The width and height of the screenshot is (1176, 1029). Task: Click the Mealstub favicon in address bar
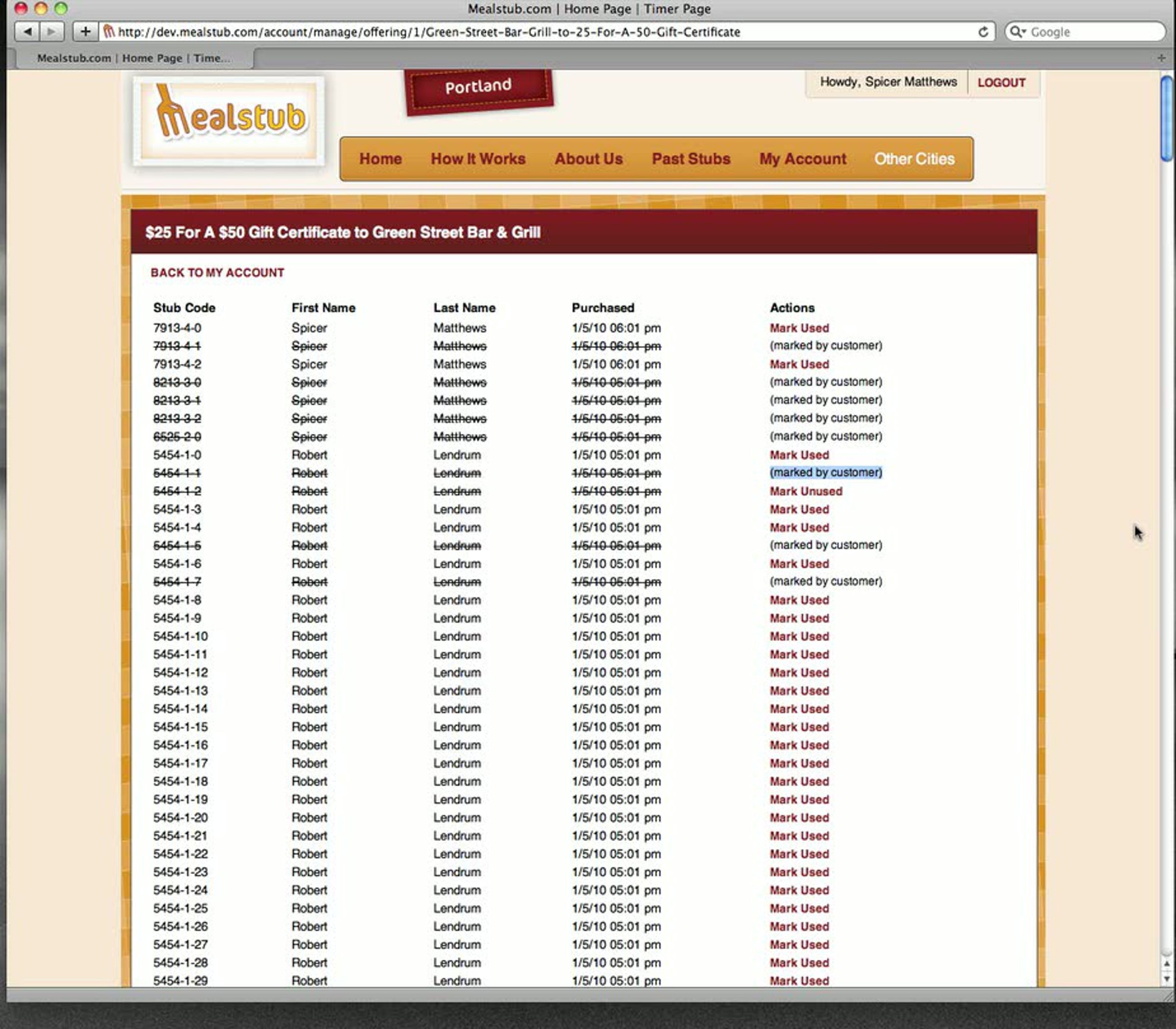(x=108, y=31)
